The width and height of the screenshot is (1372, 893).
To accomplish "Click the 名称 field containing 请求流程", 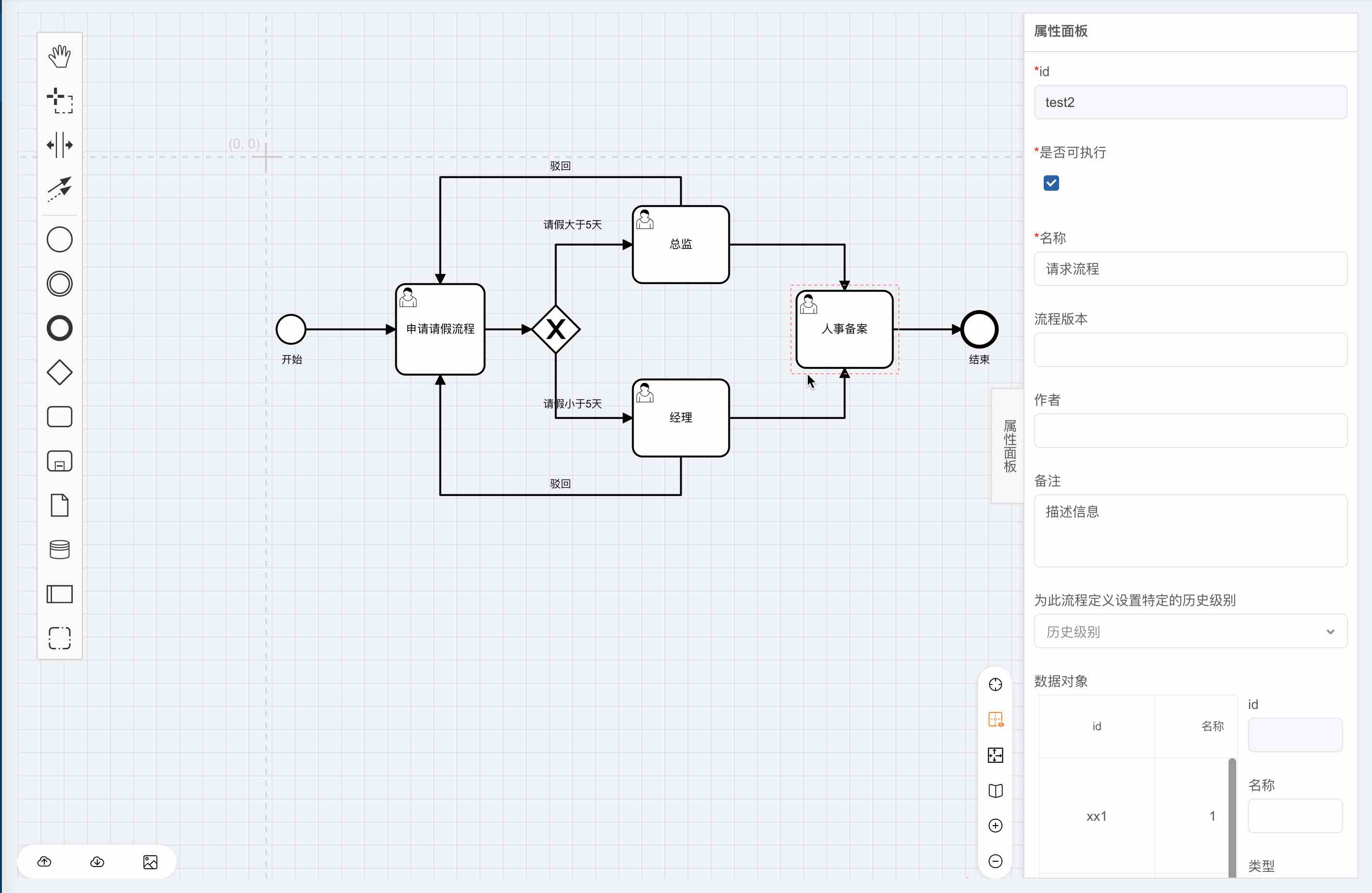I will tap(1190, 269).
